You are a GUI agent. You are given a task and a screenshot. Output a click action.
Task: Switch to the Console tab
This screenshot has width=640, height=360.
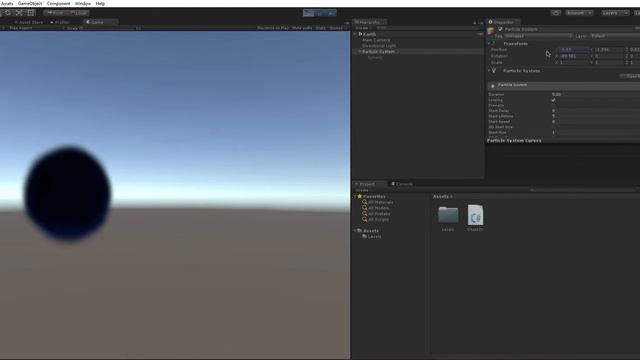pyautogui.click(x=402, y=184)
